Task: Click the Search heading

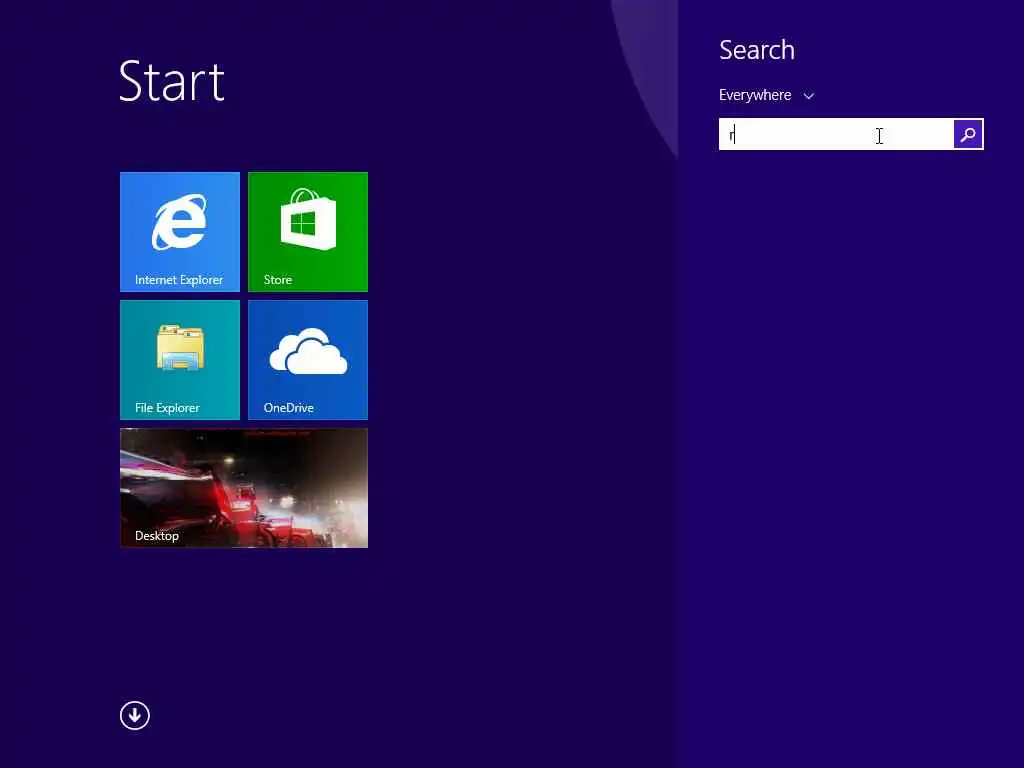Action: pos(757,50)
